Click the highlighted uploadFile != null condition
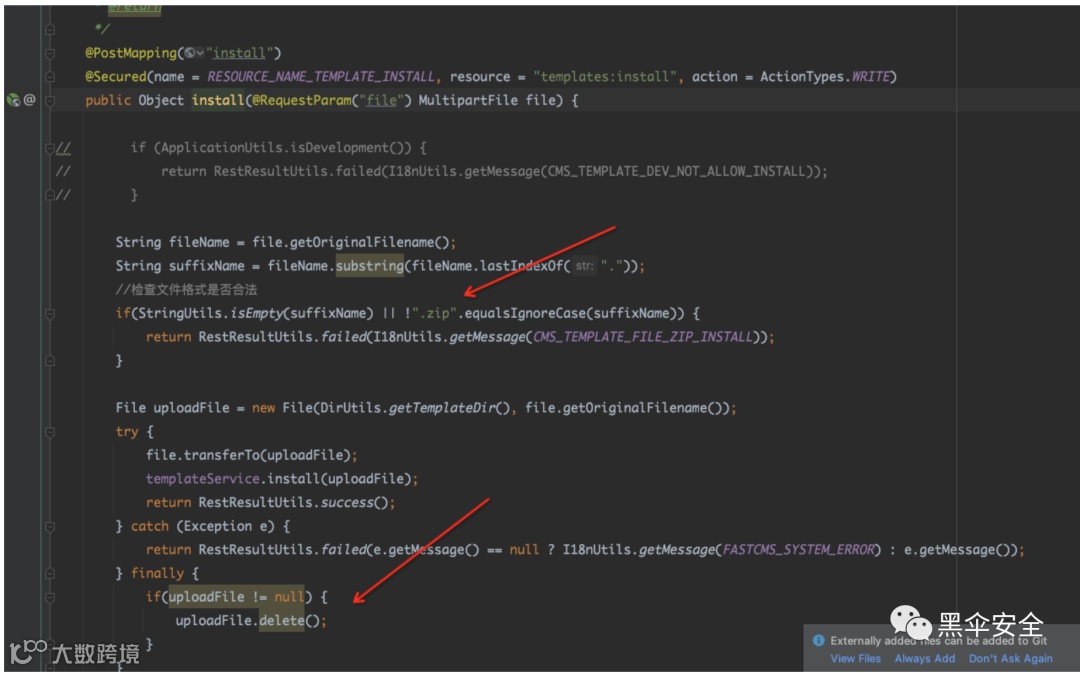The image size is (1080, 673). point(236,597)
